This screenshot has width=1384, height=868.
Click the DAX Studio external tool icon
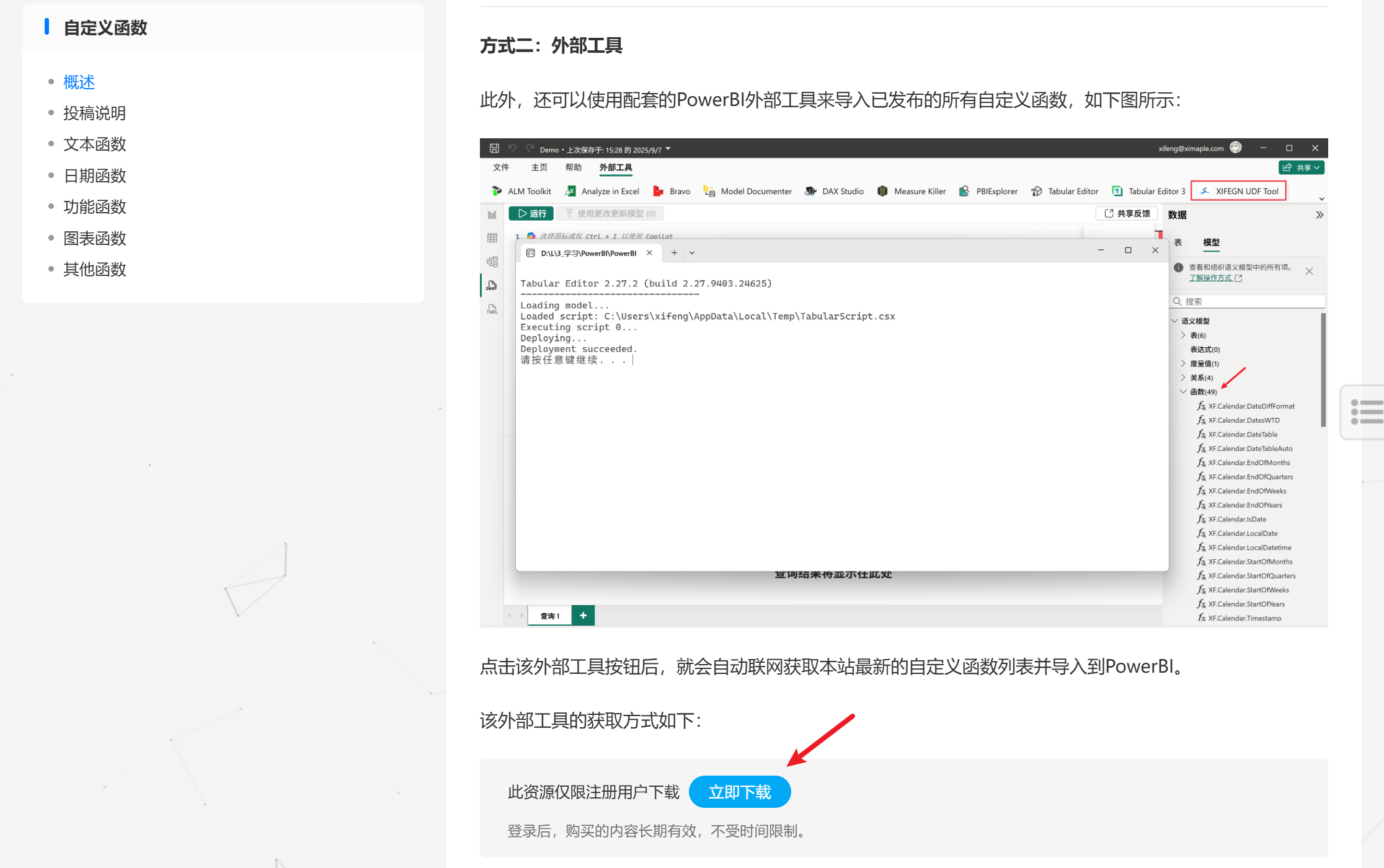[810, 191]
